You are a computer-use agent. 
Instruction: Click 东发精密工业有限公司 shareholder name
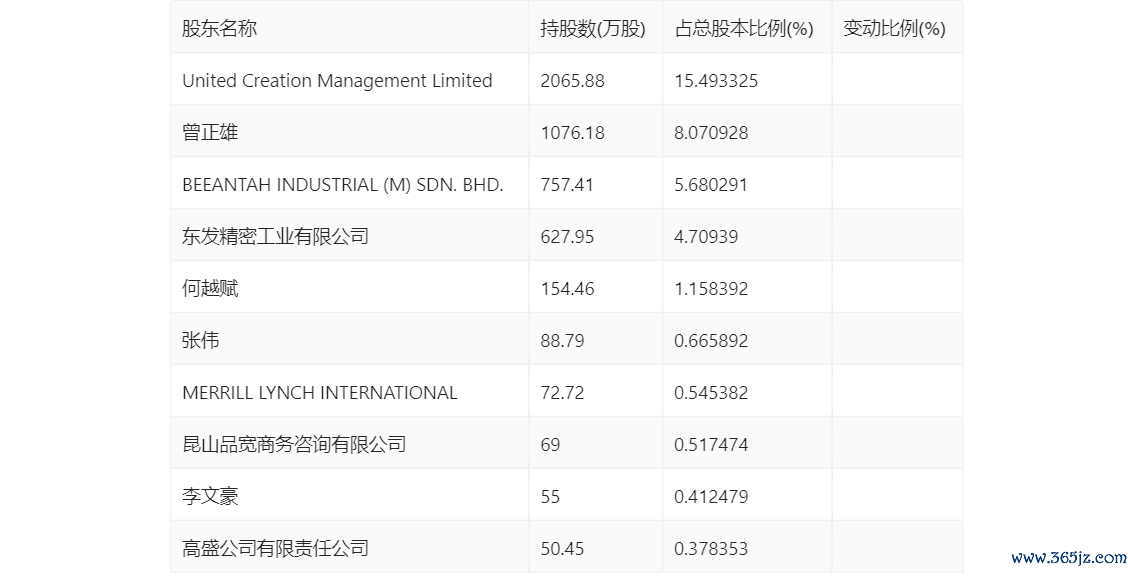(275, 237)
